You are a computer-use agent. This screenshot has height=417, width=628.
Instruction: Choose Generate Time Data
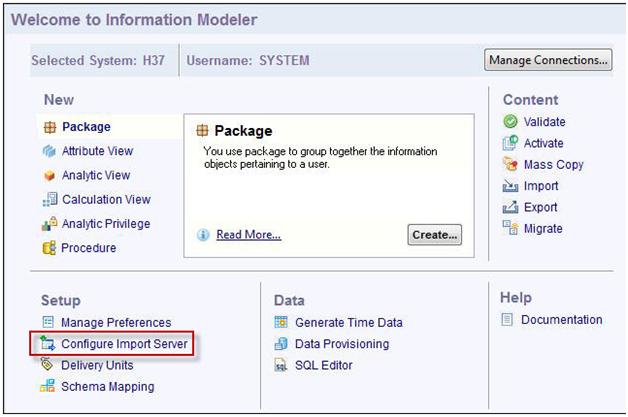(x=348, y=322)
